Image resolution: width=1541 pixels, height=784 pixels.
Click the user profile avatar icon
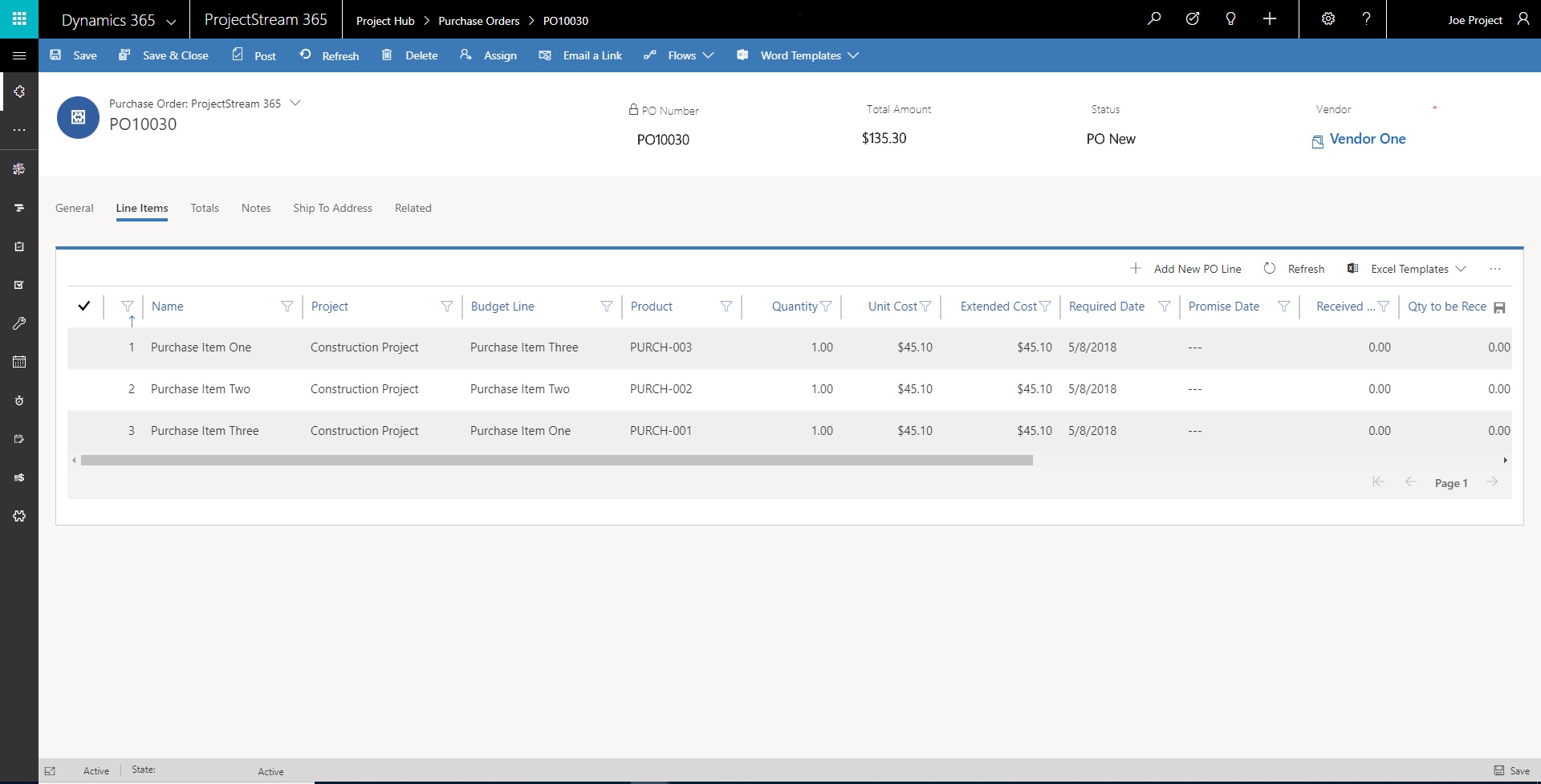(x=1523, y=18)
